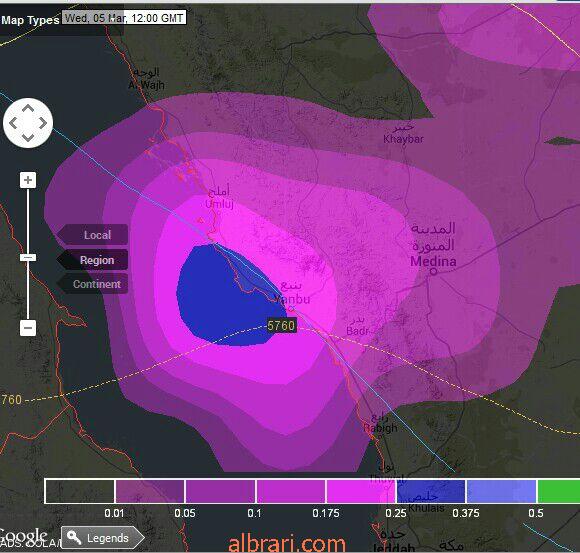This screenshot has height=553, width=580.
Task: Click the 0.1 legend color swatch
Action: pyautogui.click(x=291, y=491)
